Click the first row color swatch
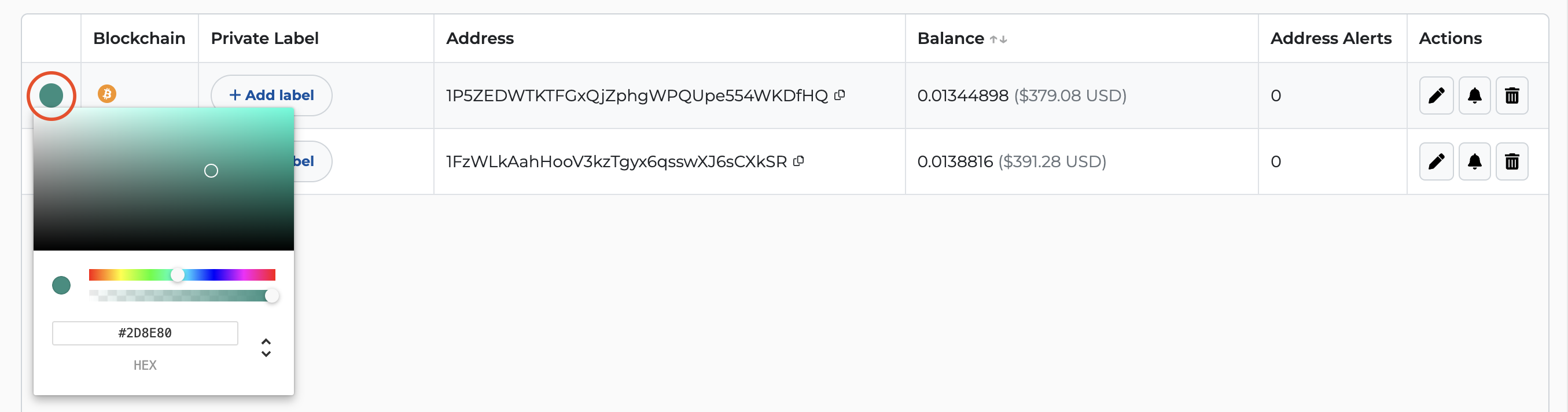 point(51,95)
